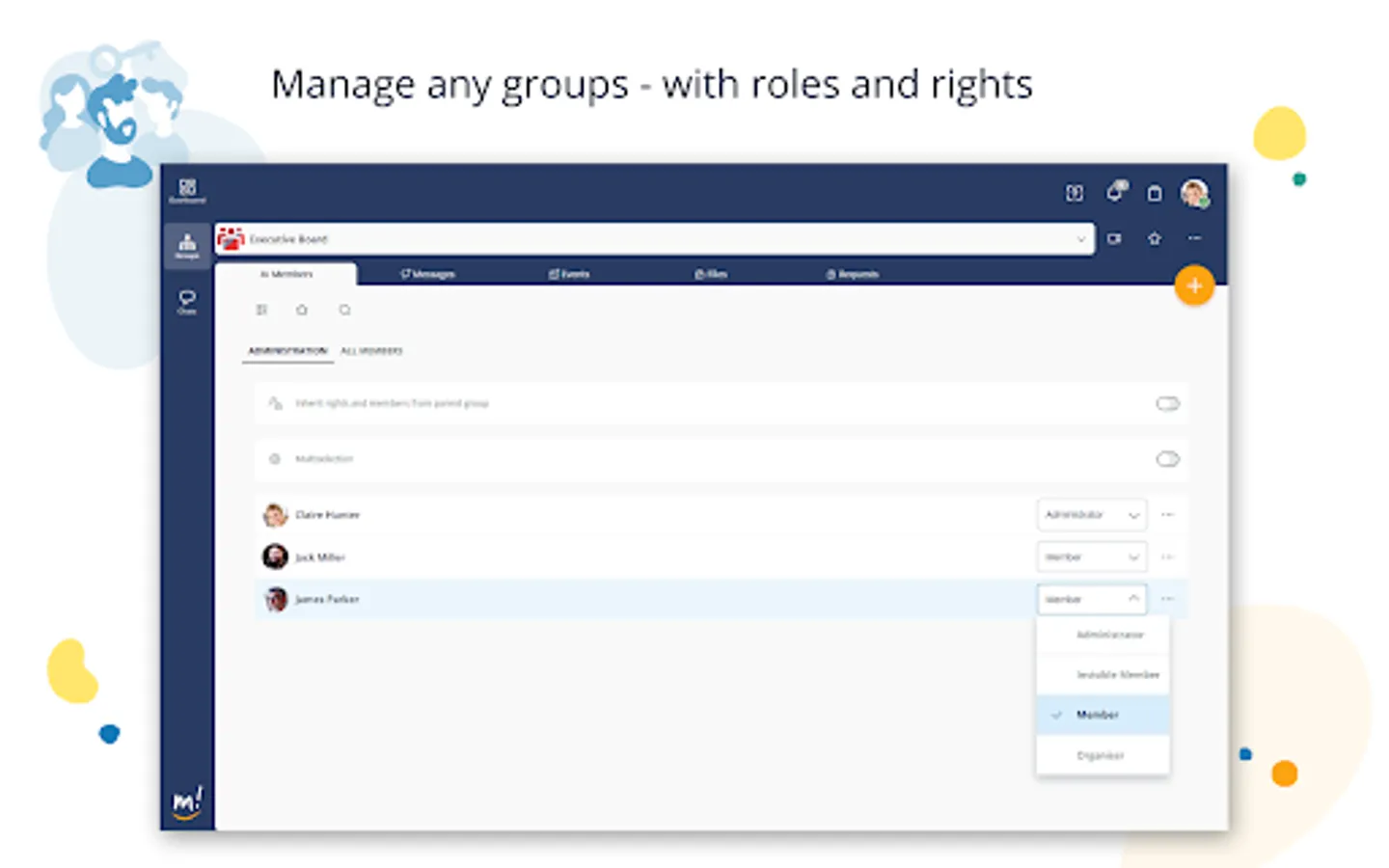Choose Invisible Member in the role list
1389x868 pixels.
[x=1103, y=674]
